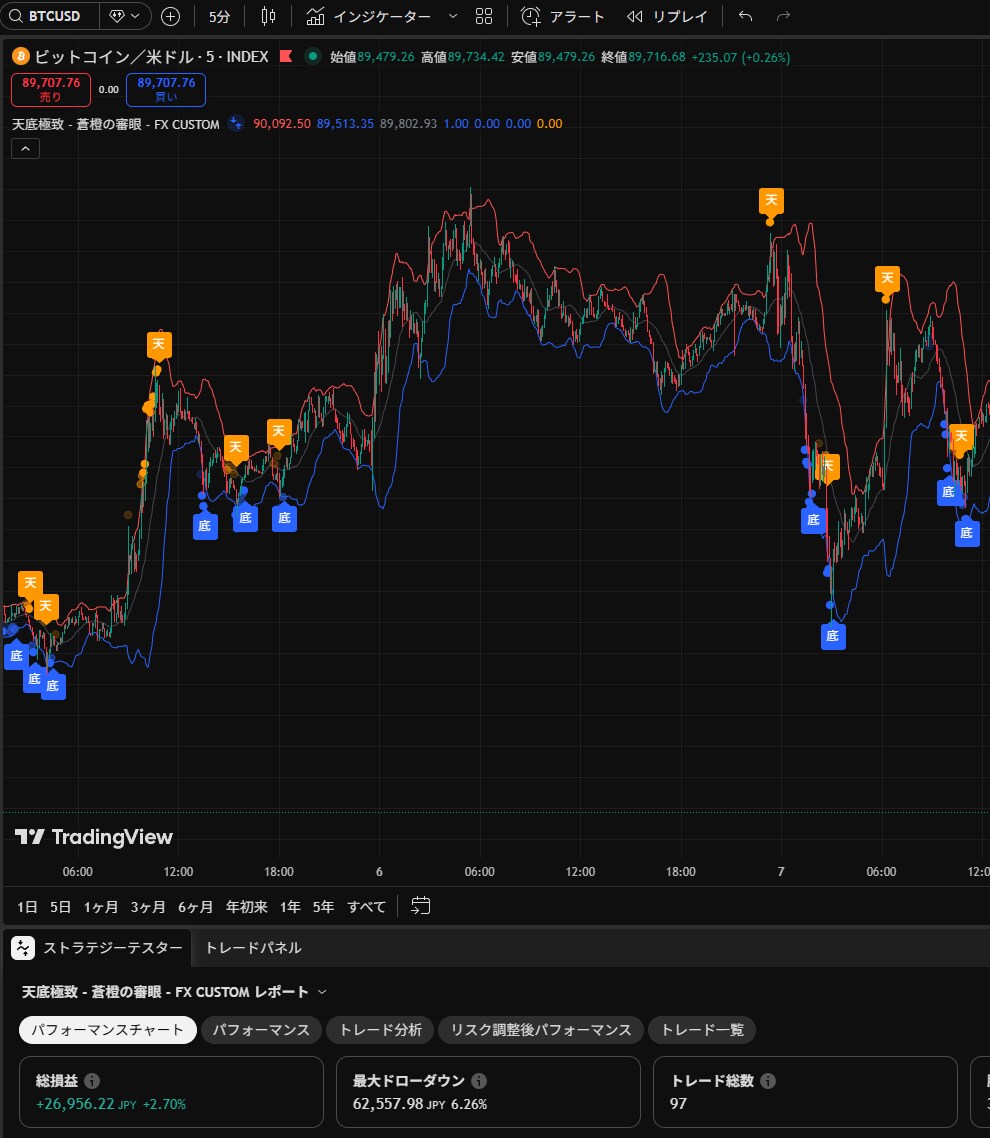
Task: Open the 5分 time interval selector
Action: pos(219,16)
